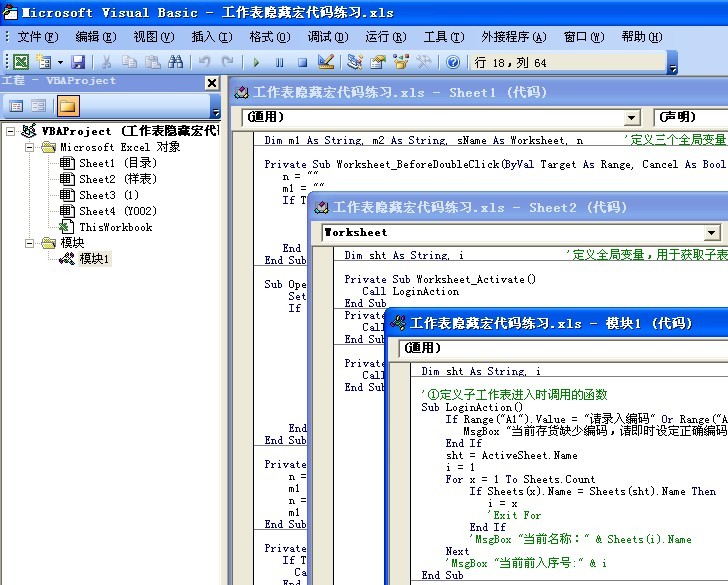Click the Break pause icon
Viewport: 728px width, 585px height.
click(279, 62)
